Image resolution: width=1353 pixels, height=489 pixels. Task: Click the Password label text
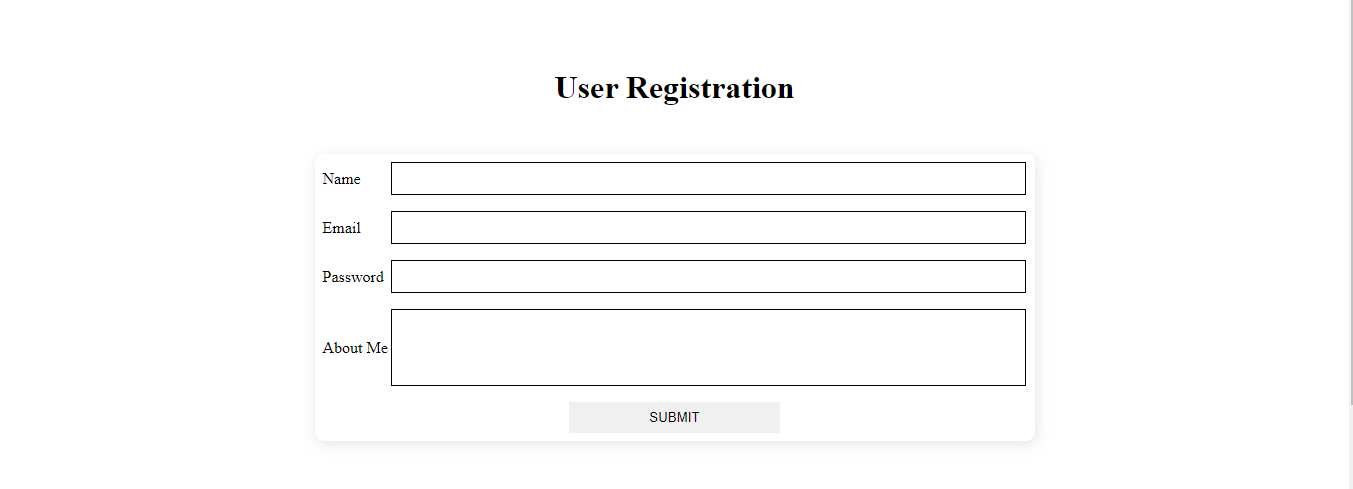[x=353, y=277]
